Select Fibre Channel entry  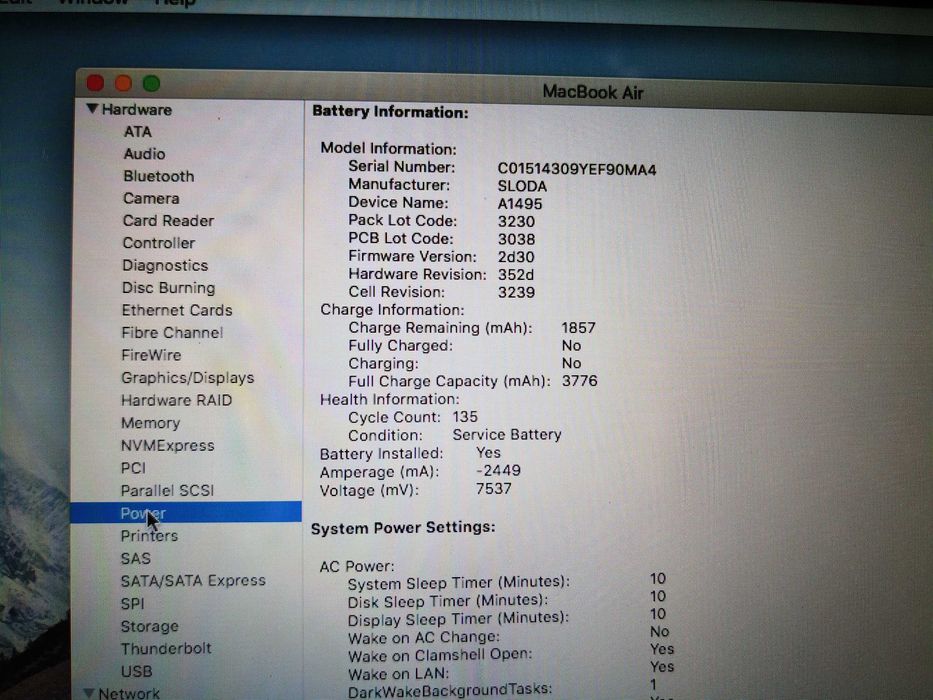point(172,333)
